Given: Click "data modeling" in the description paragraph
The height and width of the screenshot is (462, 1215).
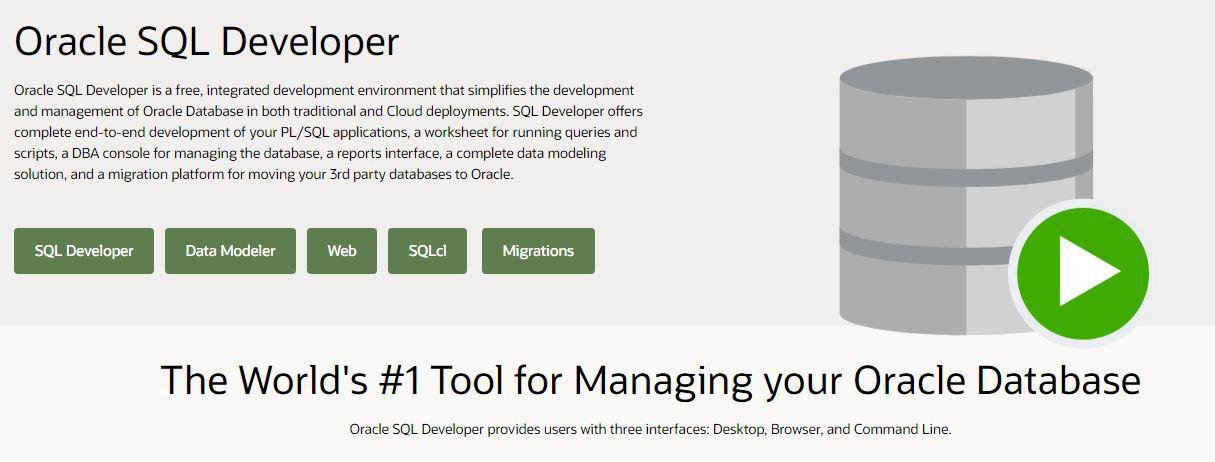Looking at the screenshot, I should (x=564, y=153).
